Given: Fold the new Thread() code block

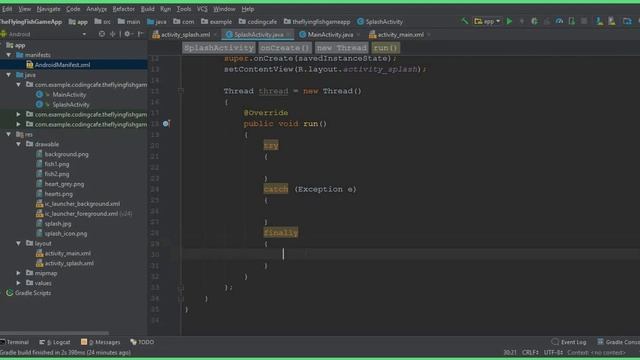Looking at the screenshot, I should tap(180, 91).
